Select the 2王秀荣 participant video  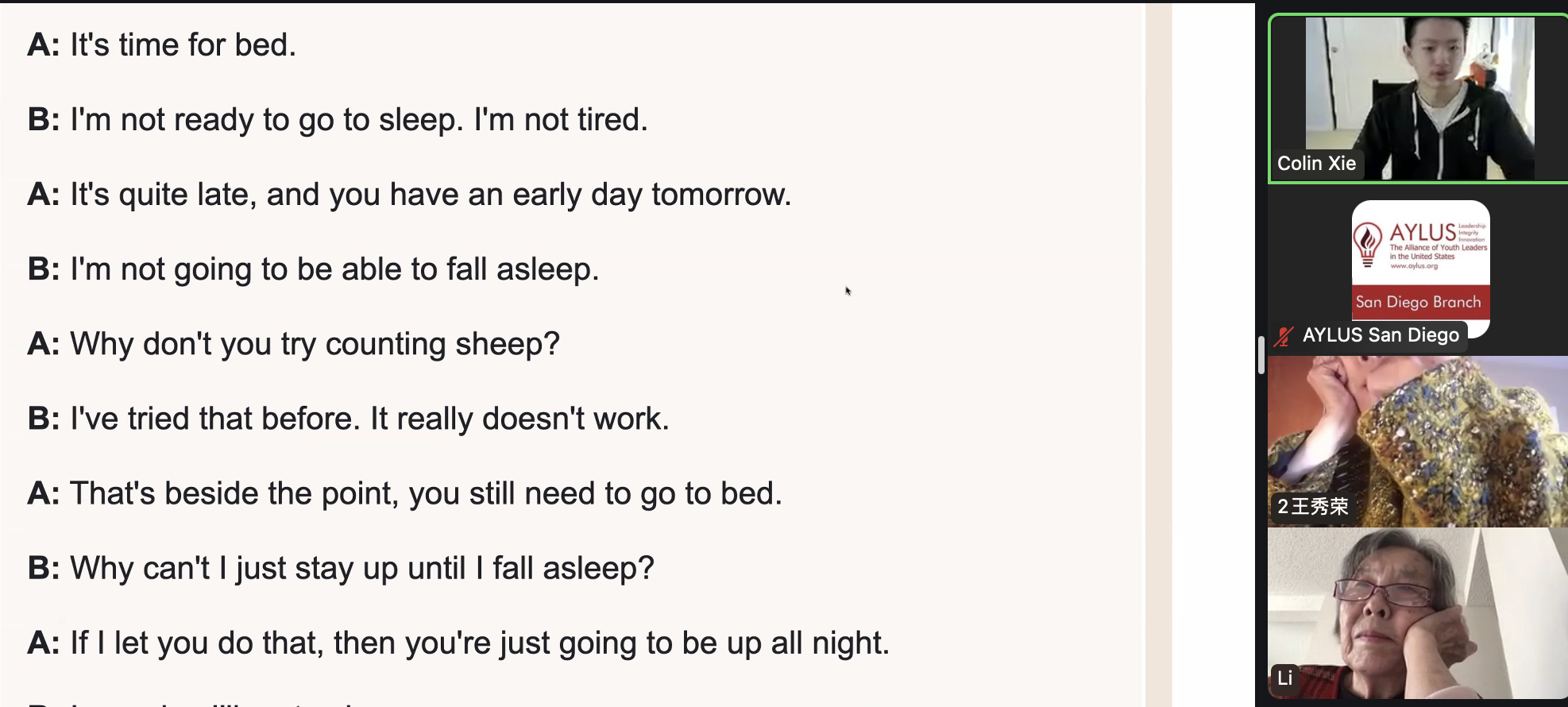pos(1419,441)
